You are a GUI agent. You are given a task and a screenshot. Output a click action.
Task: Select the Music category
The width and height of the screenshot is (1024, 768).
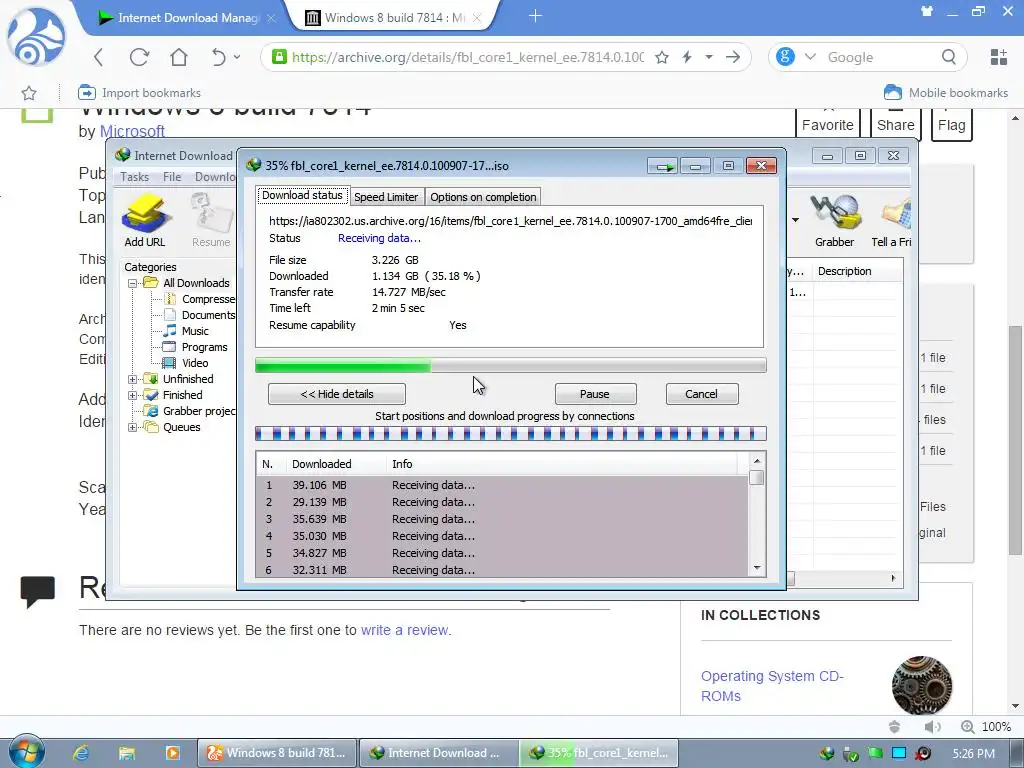pyautogui.click(x=195, y=331)
